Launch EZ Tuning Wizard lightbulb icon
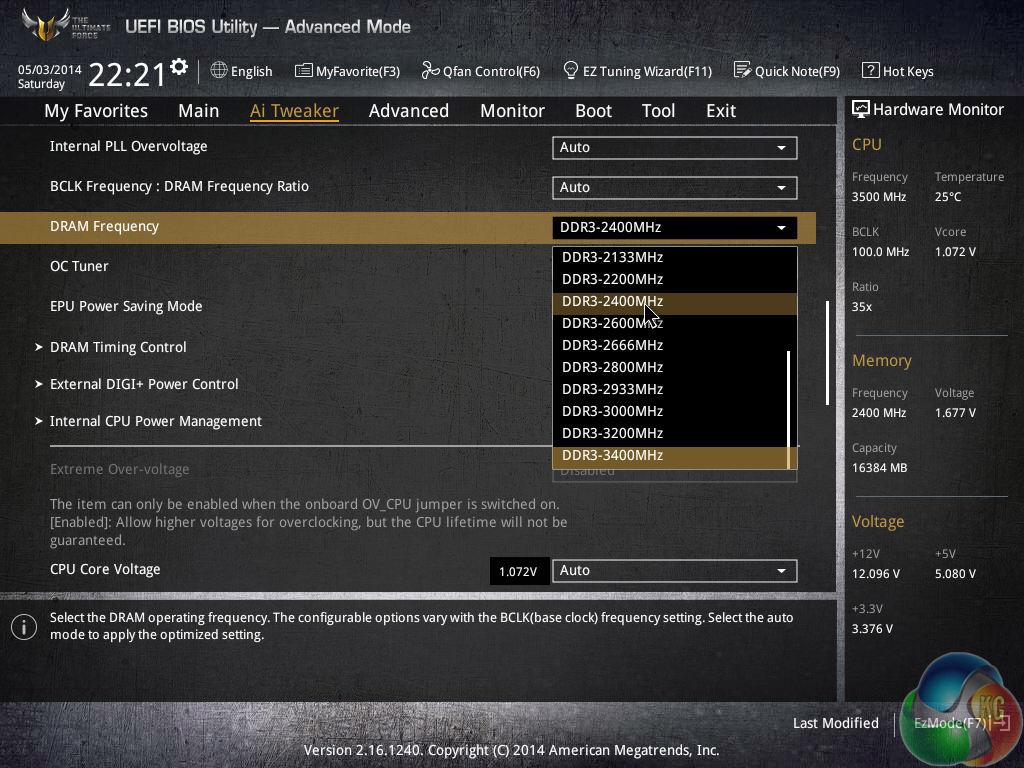Screen dimensions: 1024x768 (x=571, y=71)
